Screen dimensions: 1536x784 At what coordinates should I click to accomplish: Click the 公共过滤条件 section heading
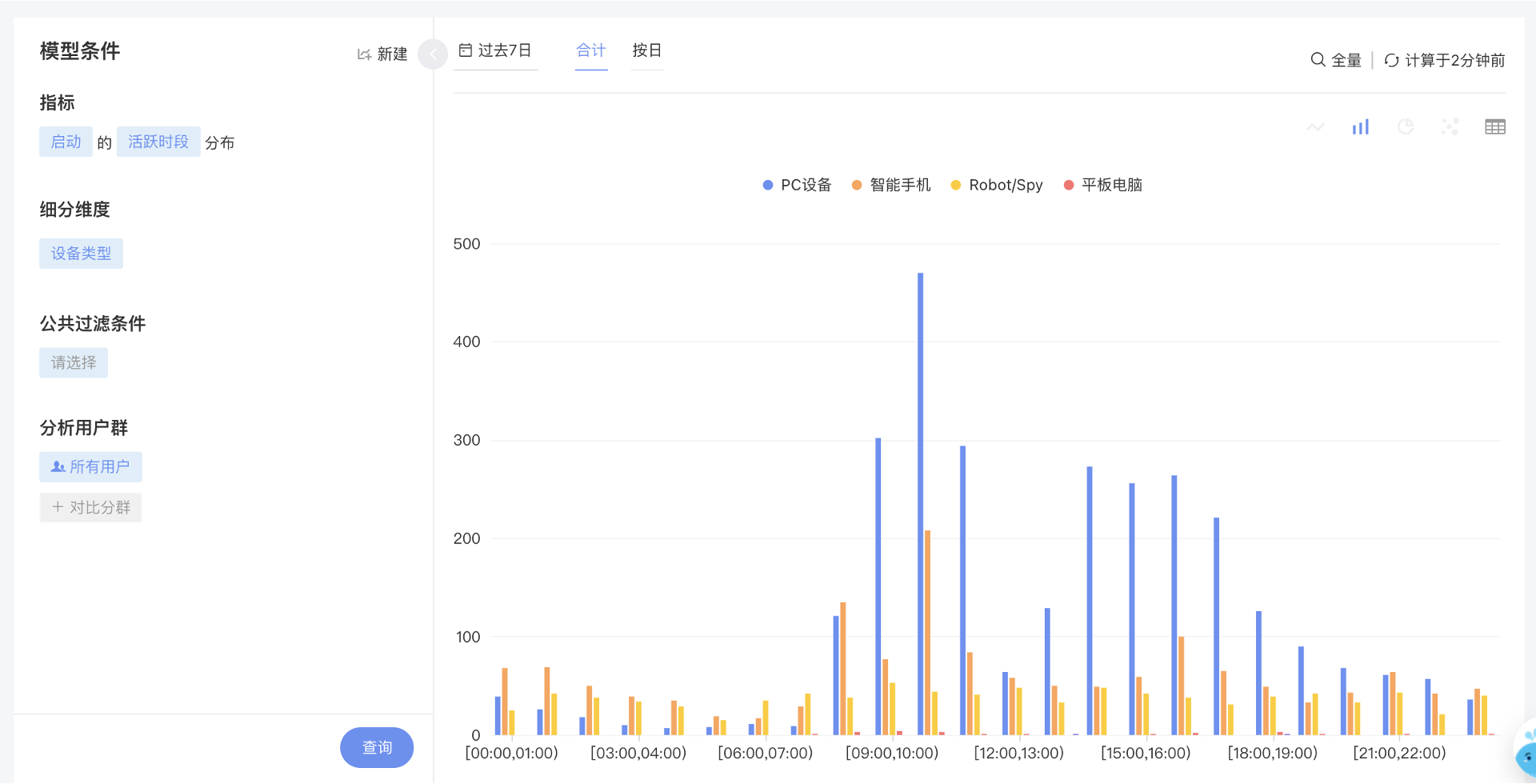[93, 323]
